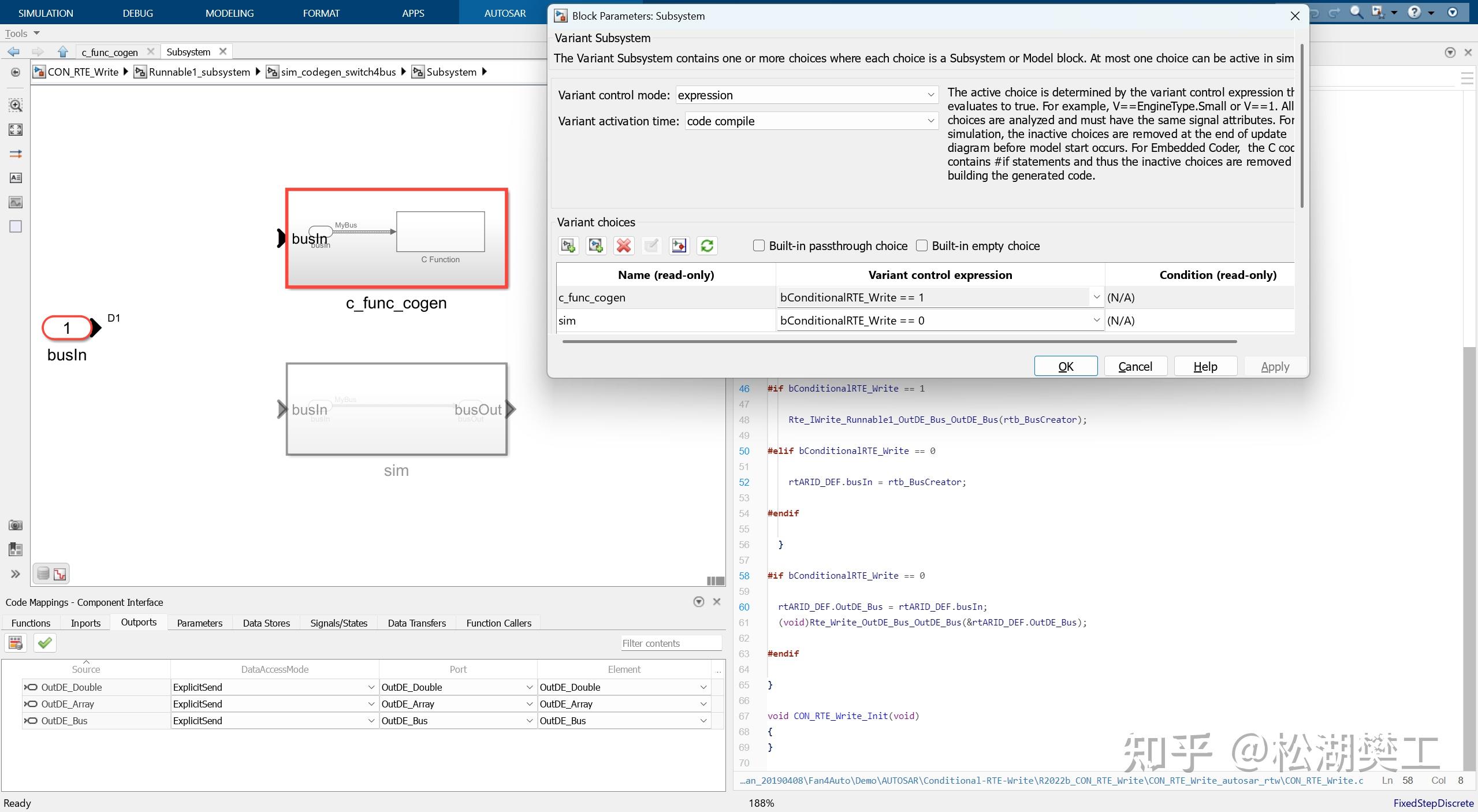Image resolution: width=1478 pixels, height=812 pixels.
Task: Click the Up to Parent arrow icon
Action: pyautogui.click(x=62, y=51)
